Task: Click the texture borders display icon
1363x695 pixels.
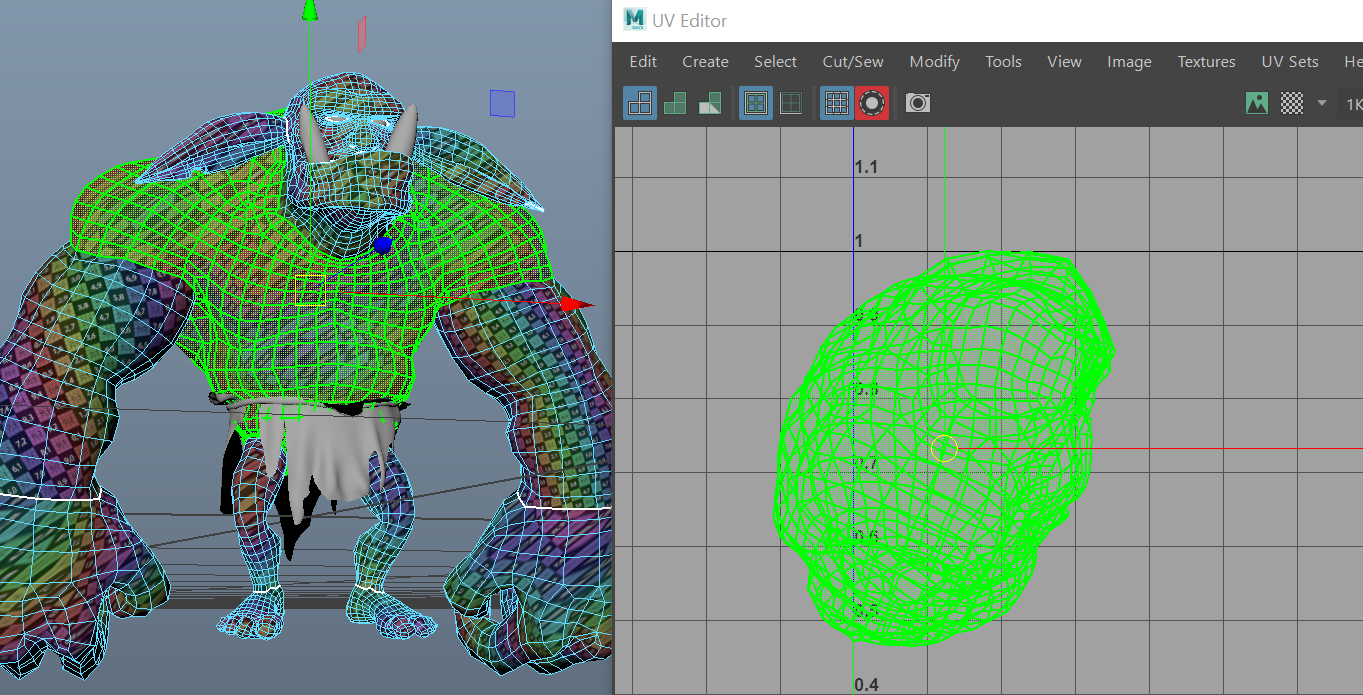Action: pyautogui.click(x=756, y=103)
